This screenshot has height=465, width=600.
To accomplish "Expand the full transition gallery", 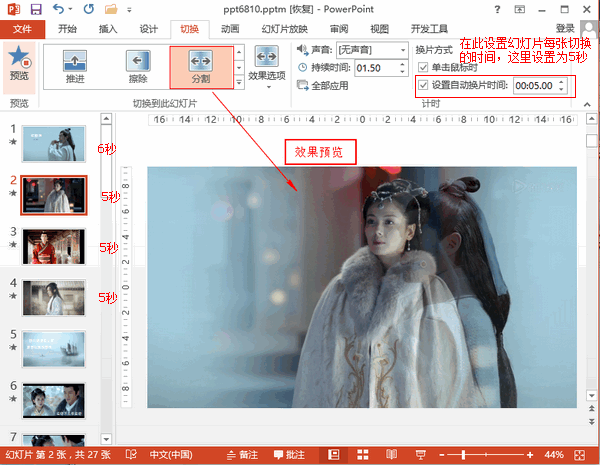I will coord(239,82).
